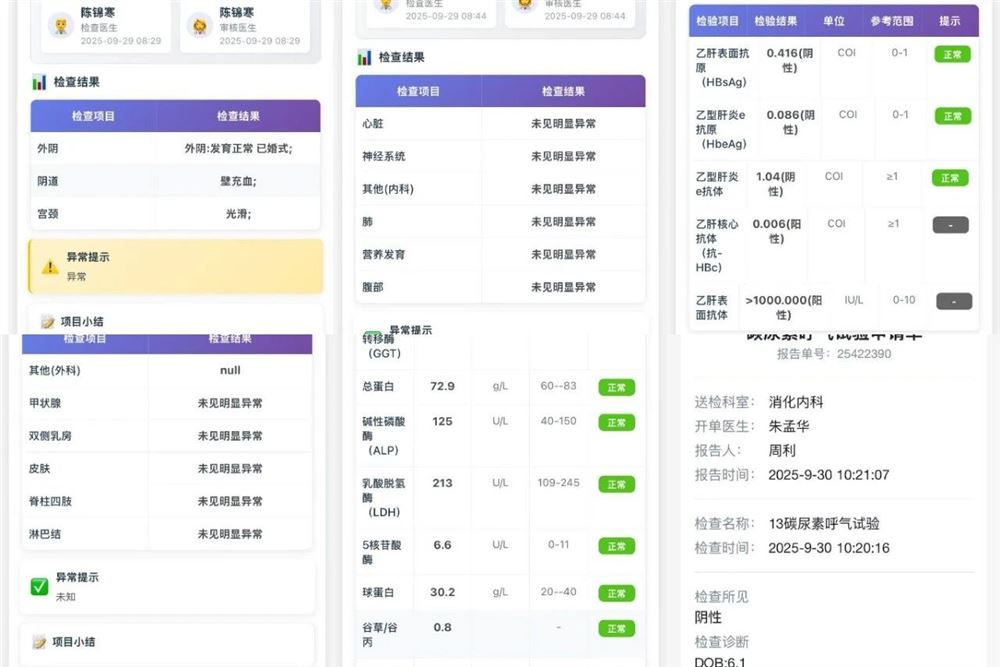Click the 13碳尿素呼气试验 exam name

(x=824, y=524)
